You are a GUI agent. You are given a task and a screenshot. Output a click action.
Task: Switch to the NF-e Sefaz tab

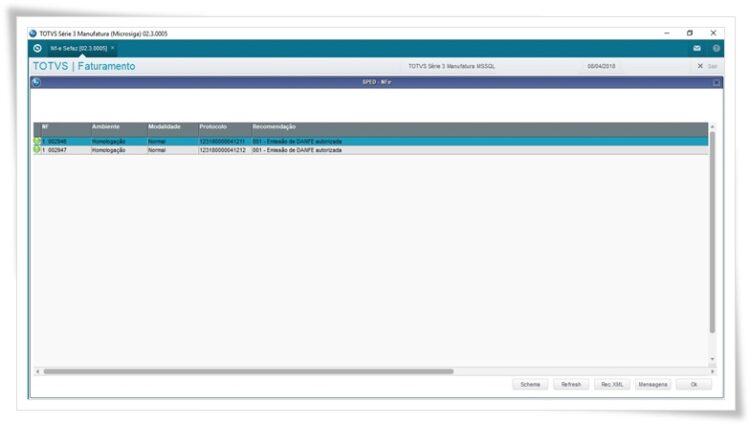tap(78, 48)
